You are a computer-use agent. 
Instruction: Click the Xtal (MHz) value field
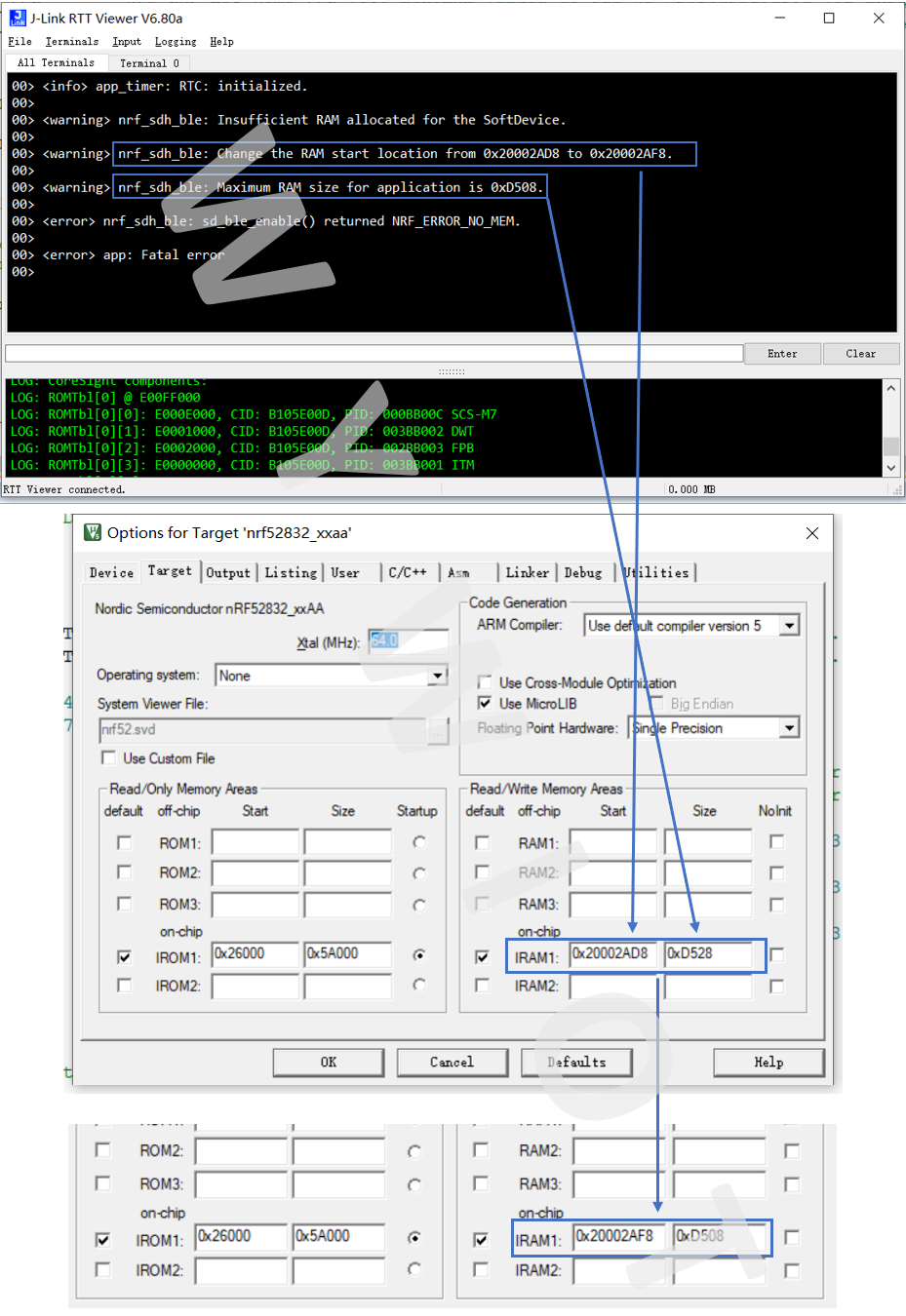(x=408, y=640)
